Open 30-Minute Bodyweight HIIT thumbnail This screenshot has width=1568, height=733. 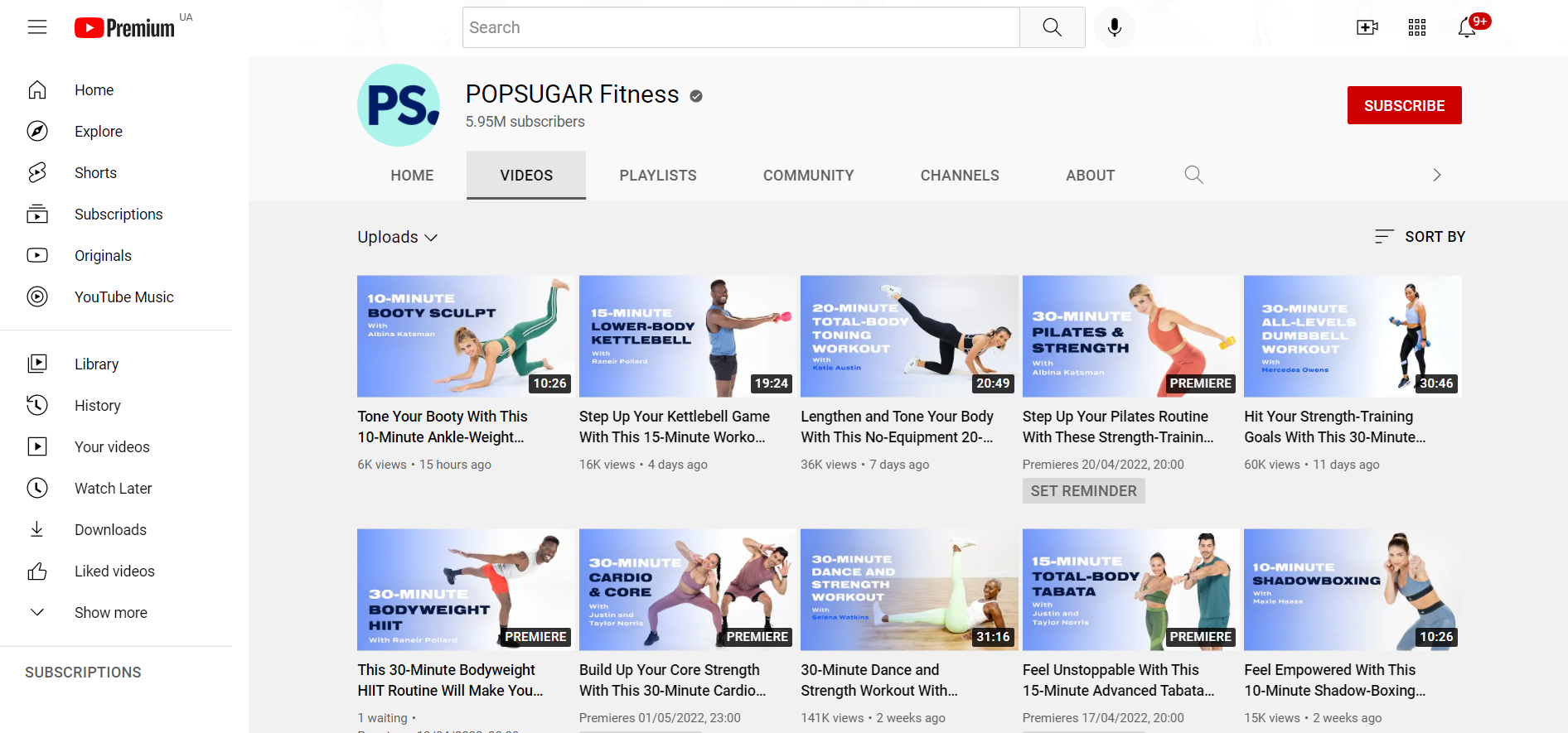pyautogui.click(x=466, y=590)
